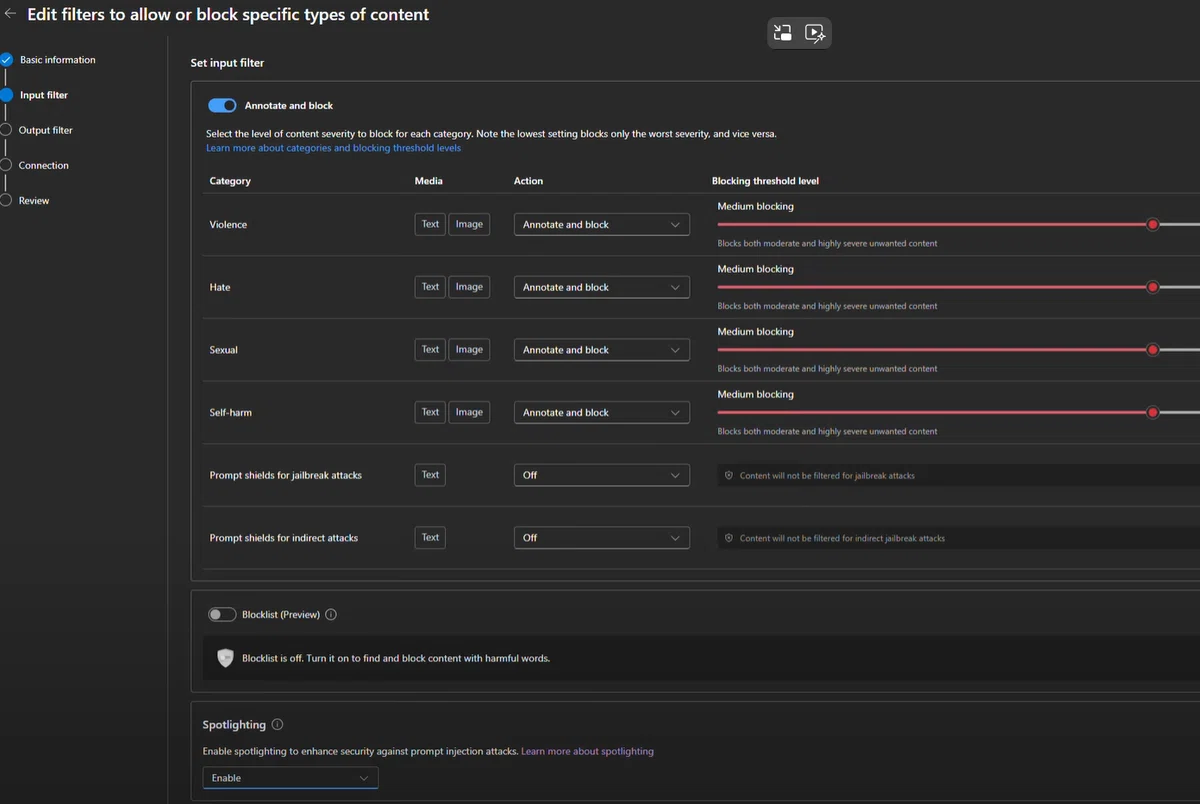This screenshot has height=804, width=1200.
Task: Click the Set input filter heading
Action: tap(227, 63)
